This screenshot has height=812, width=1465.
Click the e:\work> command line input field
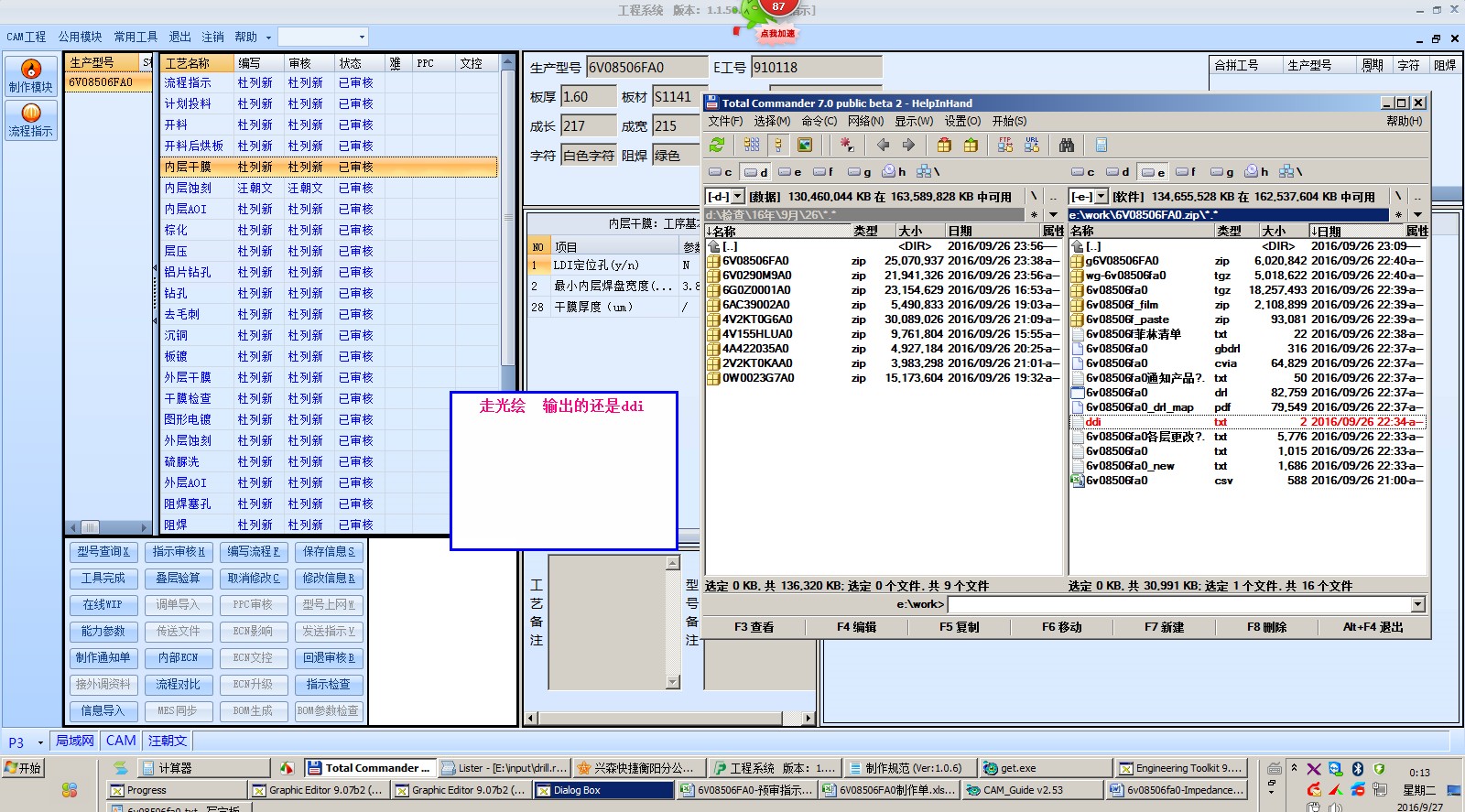(x=1179, y=604)
